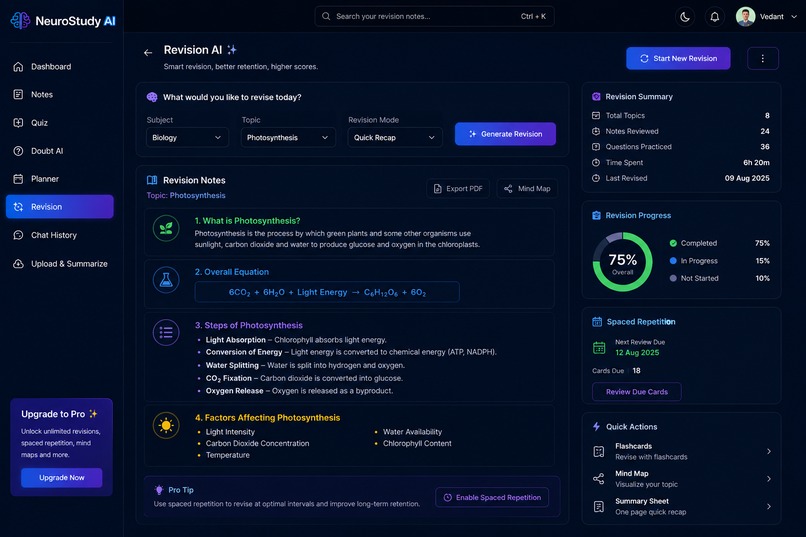806x537 pixels.
Task: Click the Summary Sheet document icon
Action: coord(599,507)
